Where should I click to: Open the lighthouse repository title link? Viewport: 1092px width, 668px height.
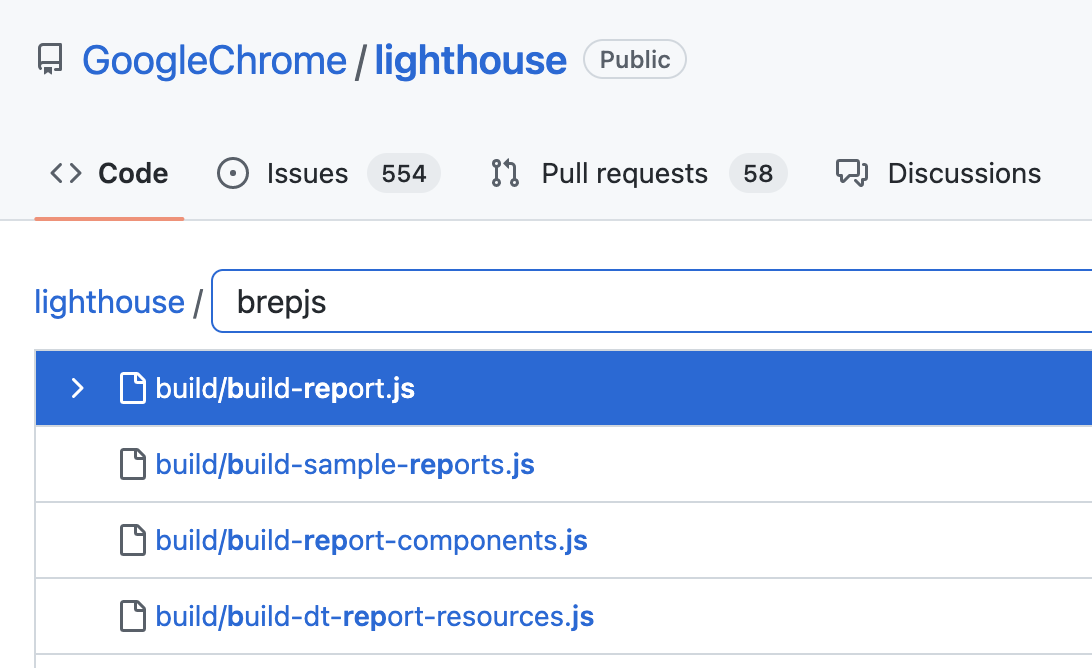tap(471, 61)
